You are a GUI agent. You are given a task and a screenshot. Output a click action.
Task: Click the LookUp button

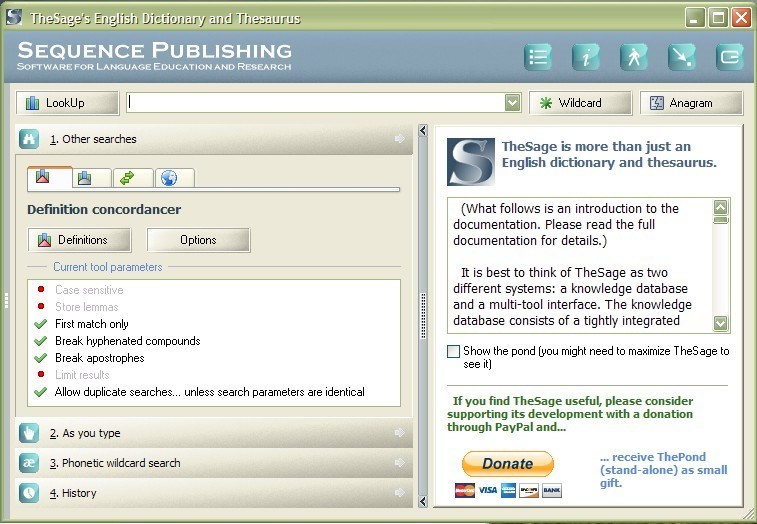pyautogui.click(x=67, y=103)
